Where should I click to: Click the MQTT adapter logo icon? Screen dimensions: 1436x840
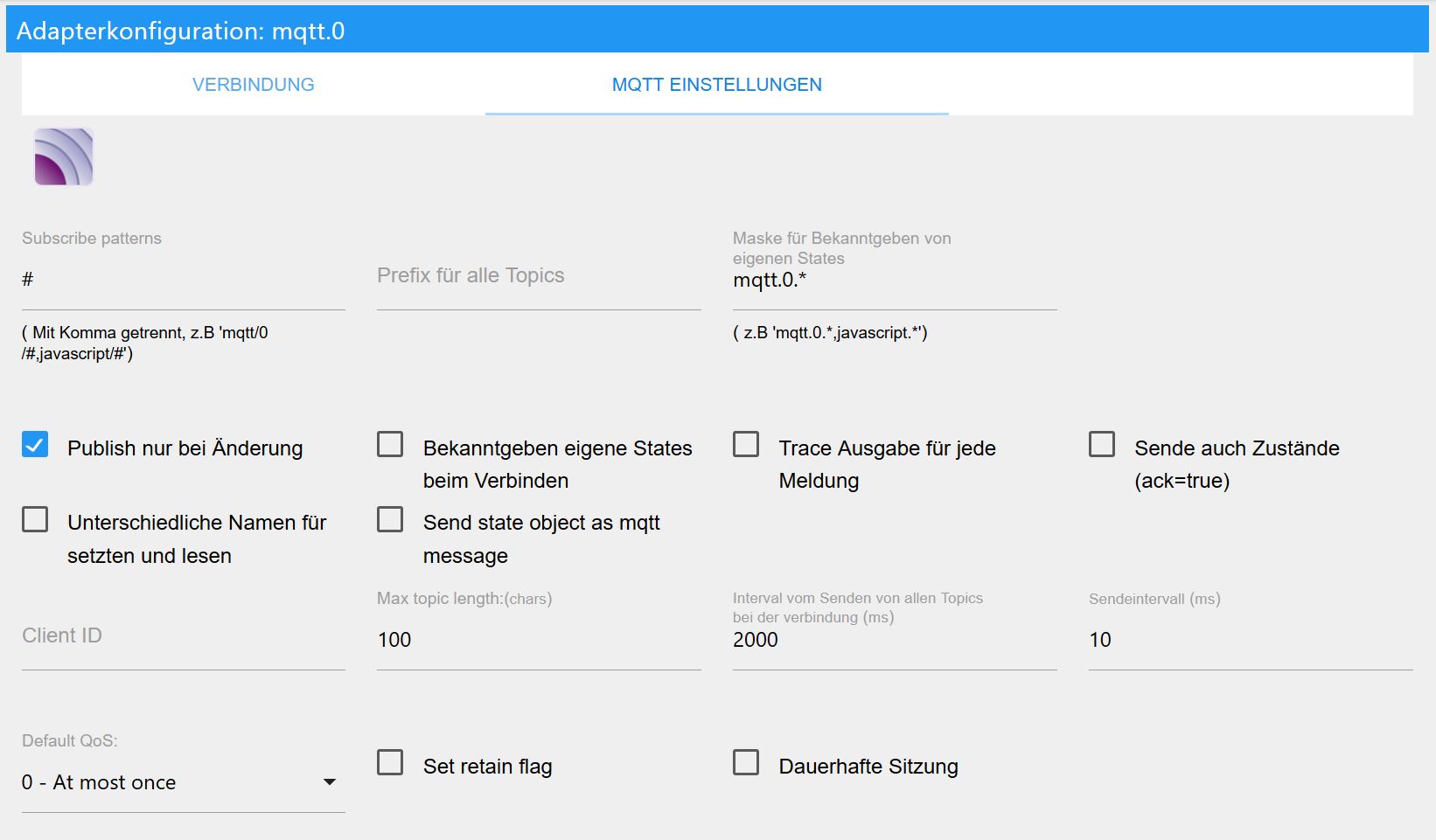64,157
